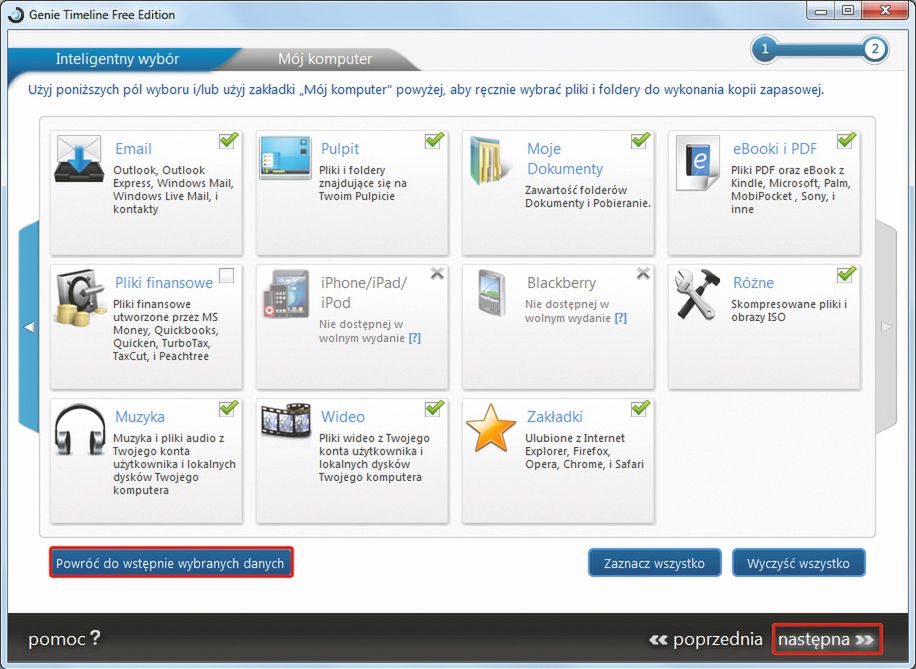Click the Zakładki title text
The height and width of the screenshot is (669, 916).
tap(554, 417)
